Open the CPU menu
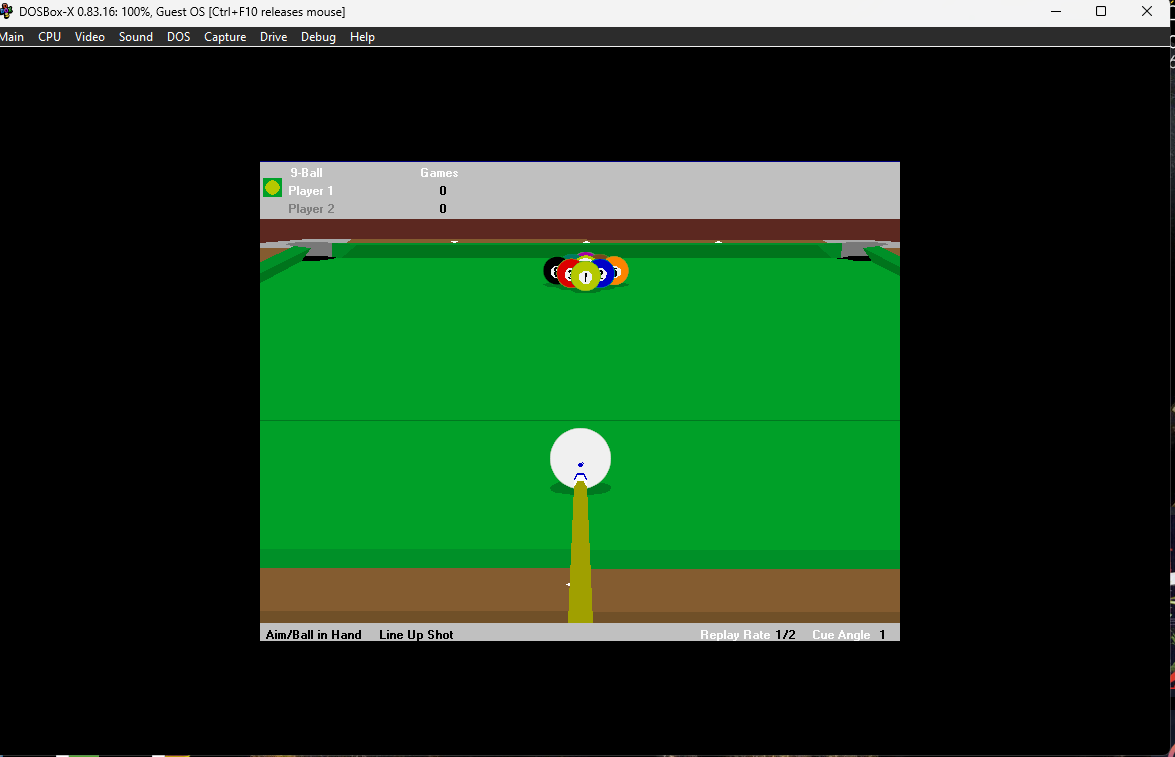The width and height of the screenshot is (1175, 757). click(49, 37)
